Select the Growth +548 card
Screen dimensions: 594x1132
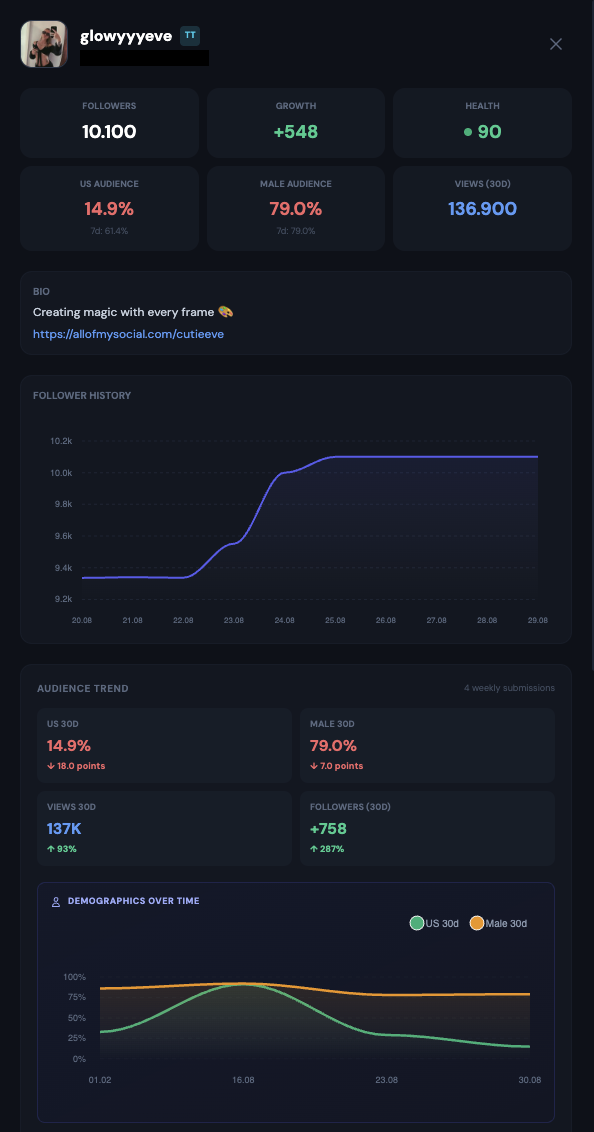tap(296, 123)
